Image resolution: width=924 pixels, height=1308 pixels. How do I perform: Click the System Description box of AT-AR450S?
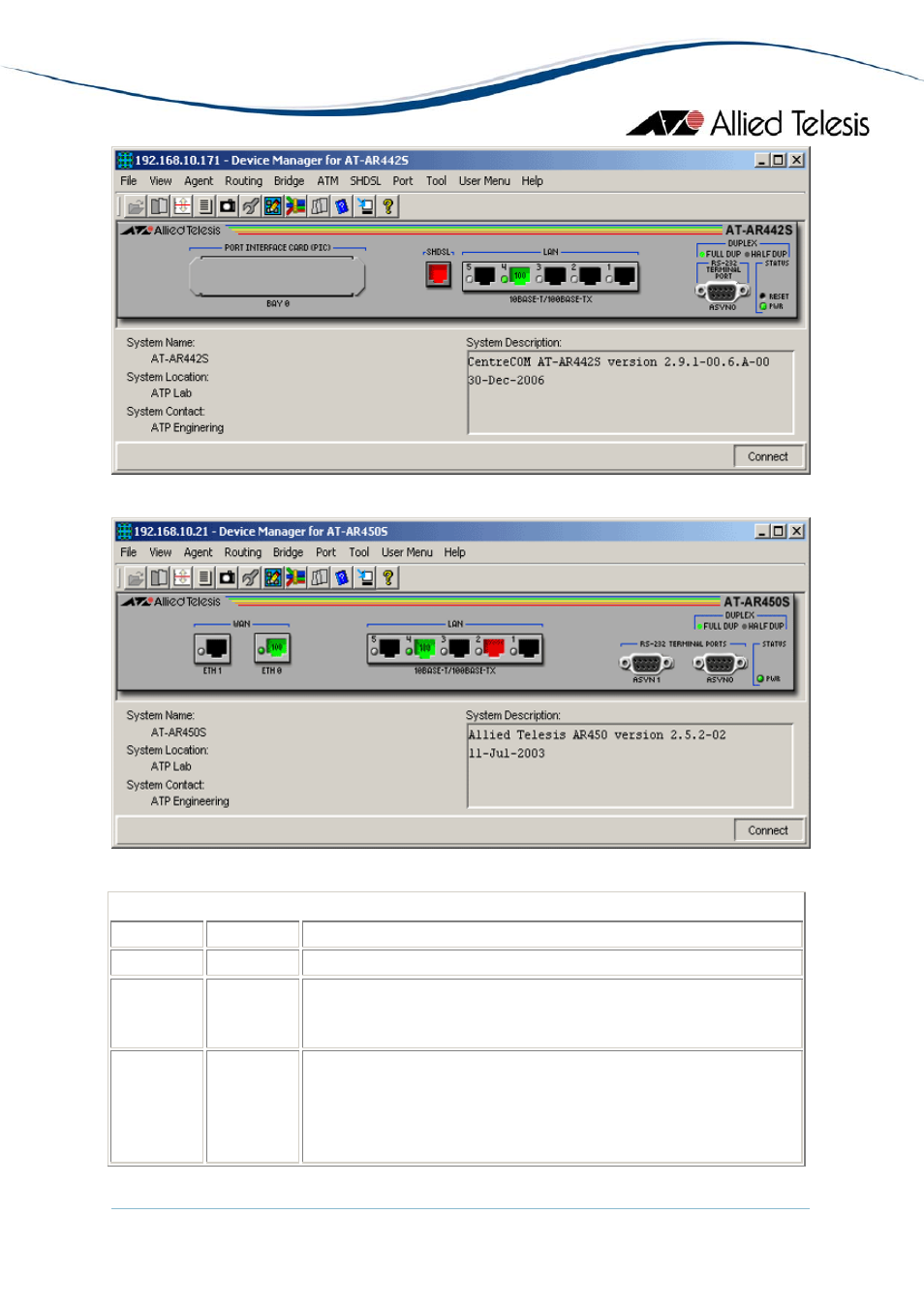tap(631, 765)
